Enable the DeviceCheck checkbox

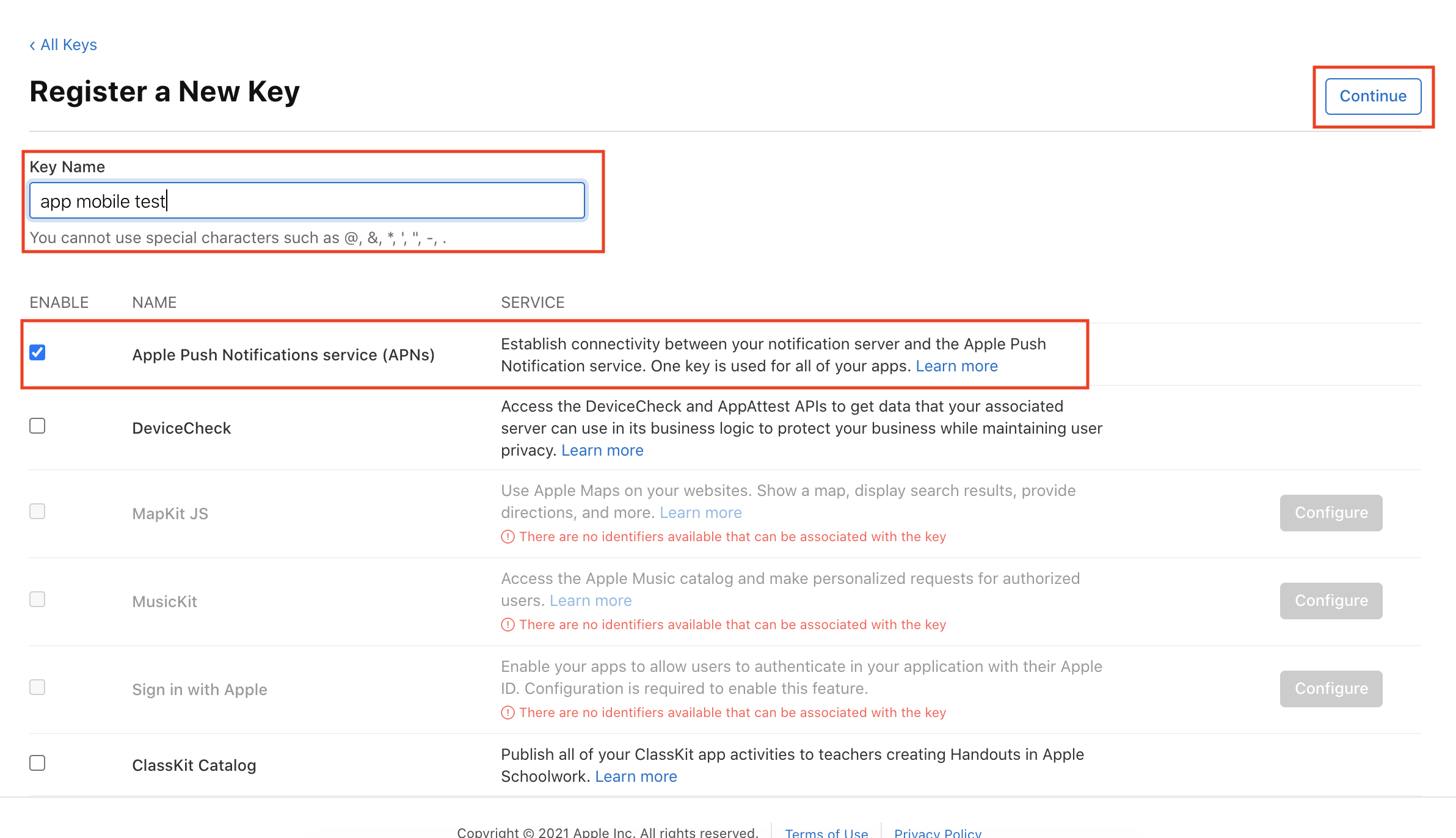(x=37, y=426)
